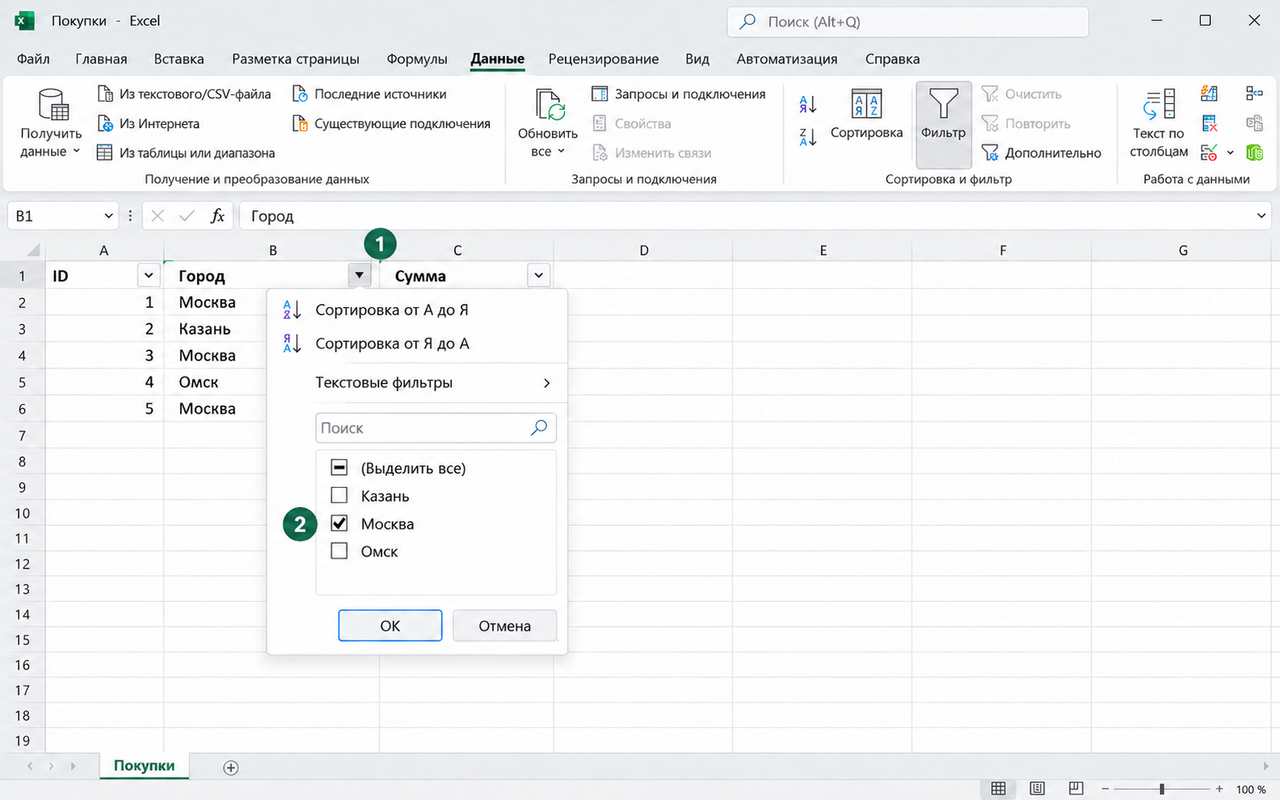Switch to the Вставка ribbon tab
Image resolution: width=1280 pixels, height=800 pixels.
[x=180, y=59]
